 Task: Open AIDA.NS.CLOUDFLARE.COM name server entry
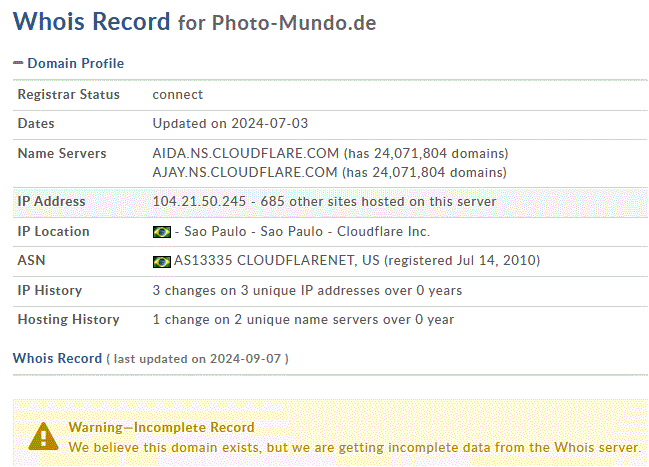[x=246, y=154]
